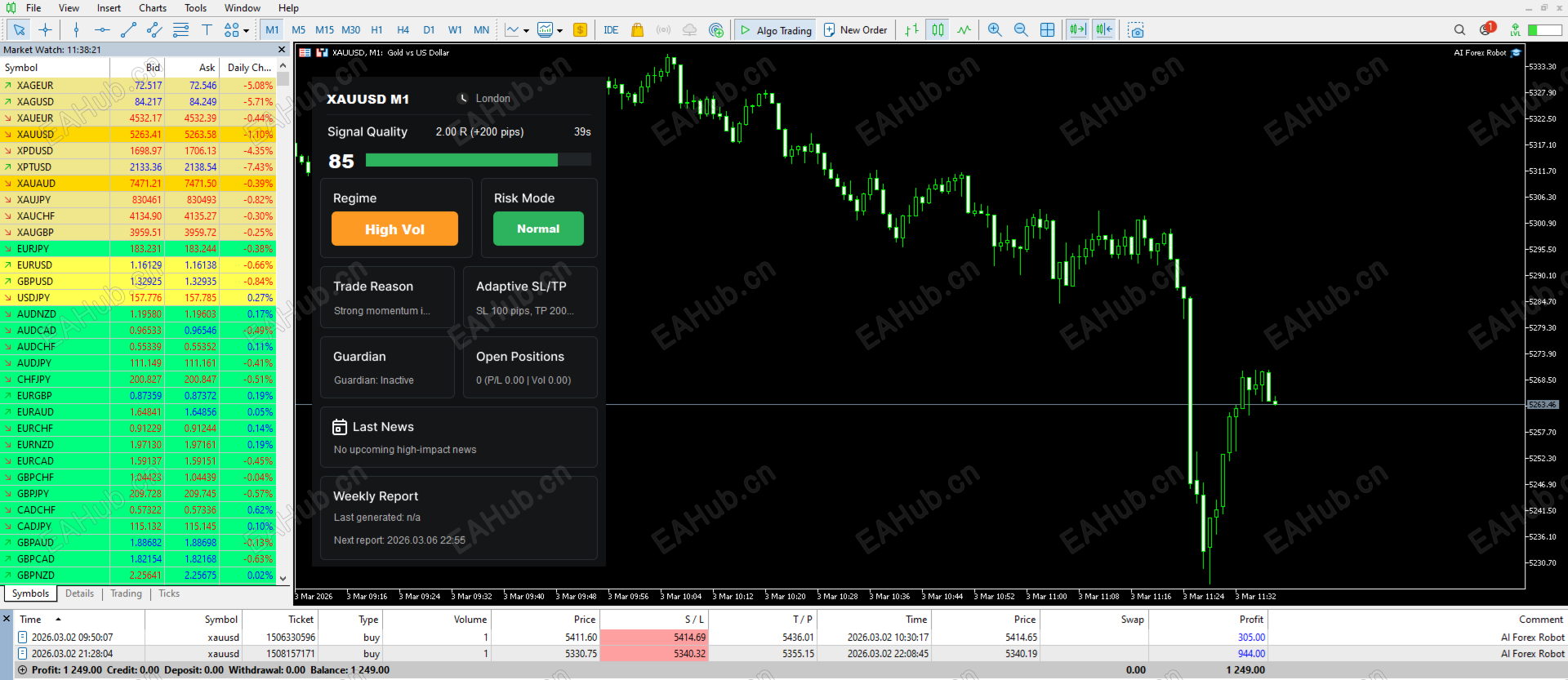Enable the crosshair cursor mode
This screenshot has height=680, width=1568.
[45, 30]
